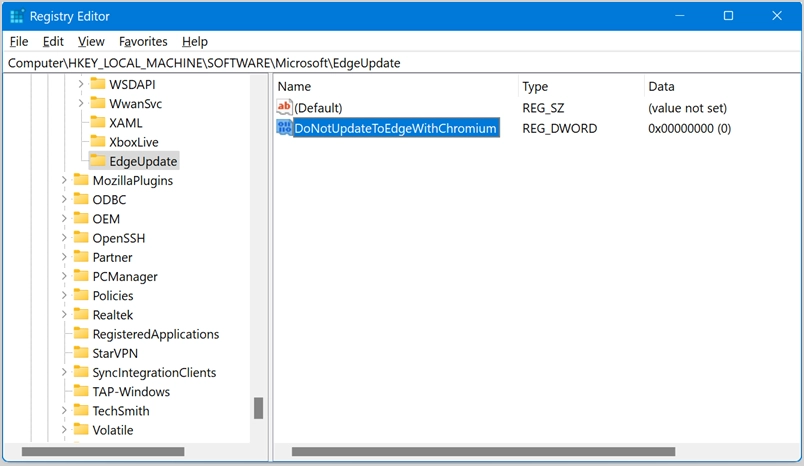Expand the Partner key
Screen dimensions: 804x466
(64, 257)
